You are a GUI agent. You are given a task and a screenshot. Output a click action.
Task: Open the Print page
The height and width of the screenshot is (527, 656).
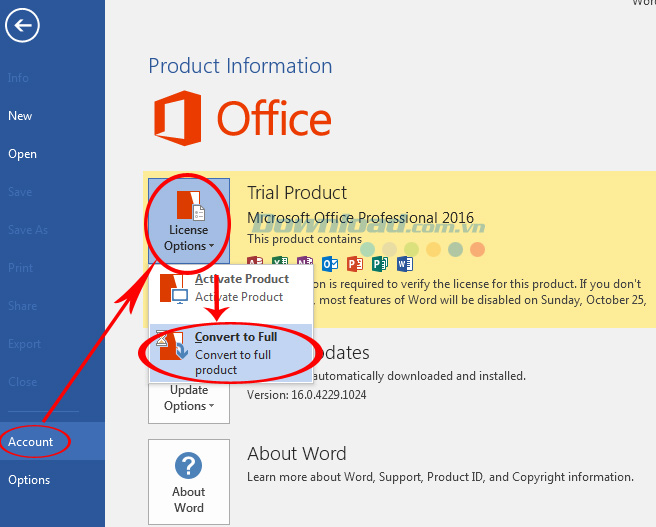[x=20, y=268]
